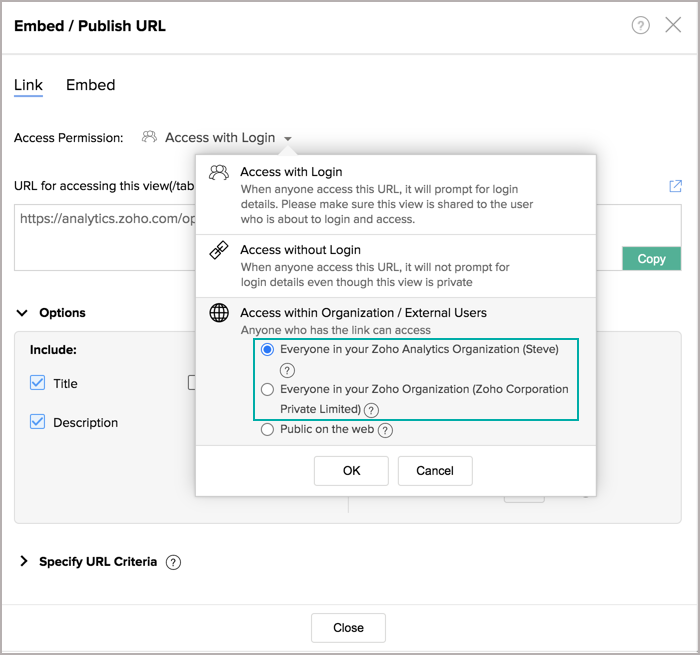Click the chain link icon for Access without Login
Screen dimensions: 700x655
pyautogui.click(x=219, y=250)
